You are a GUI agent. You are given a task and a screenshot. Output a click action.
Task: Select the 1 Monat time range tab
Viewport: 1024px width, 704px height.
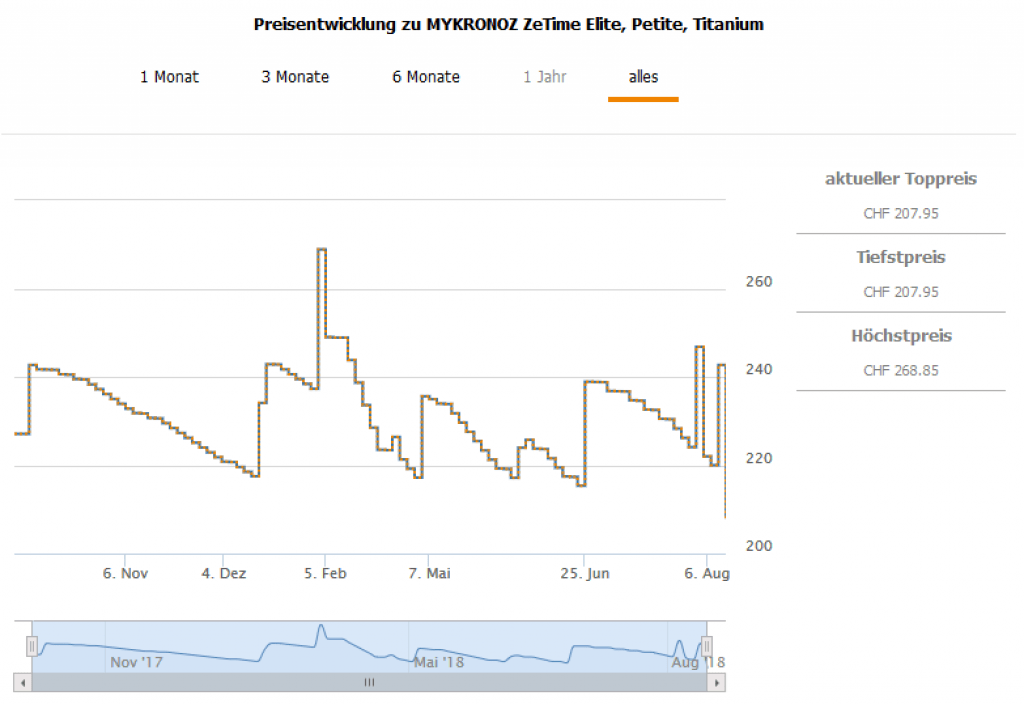[x=169, y=77]
